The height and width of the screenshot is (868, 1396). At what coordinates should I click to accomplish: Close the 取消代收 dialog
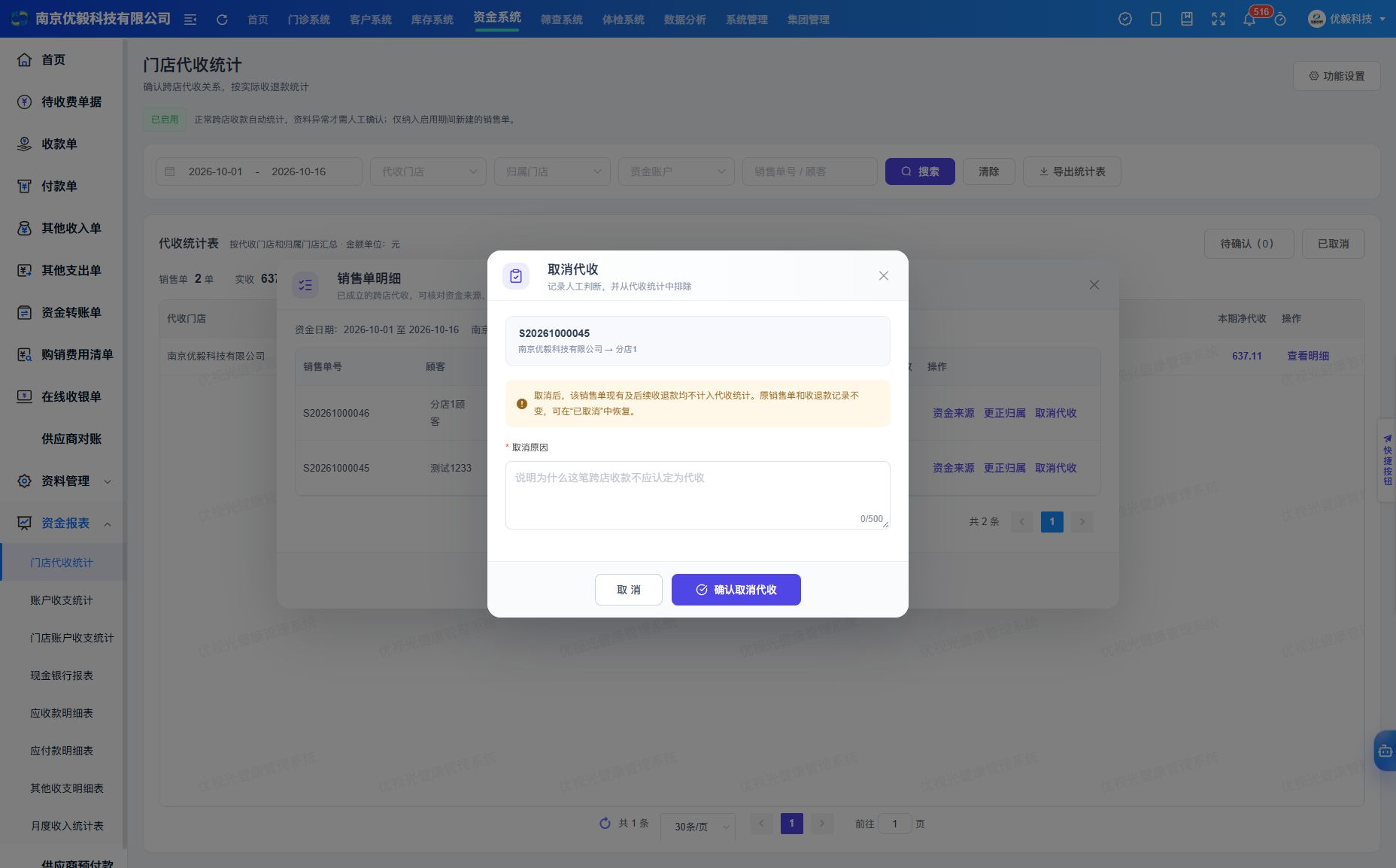(884, 276)
